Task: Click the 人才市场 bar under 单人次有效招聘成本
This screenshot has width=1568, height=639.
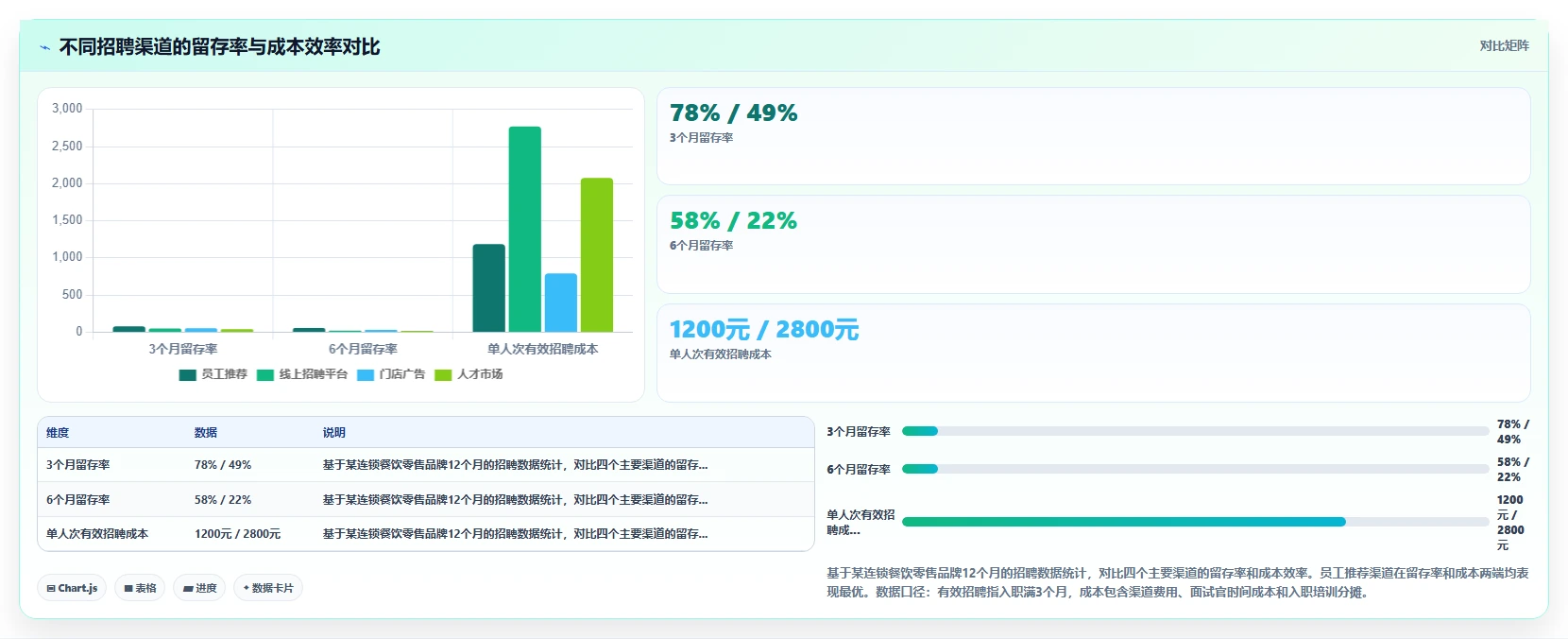Action: [597, 255]
